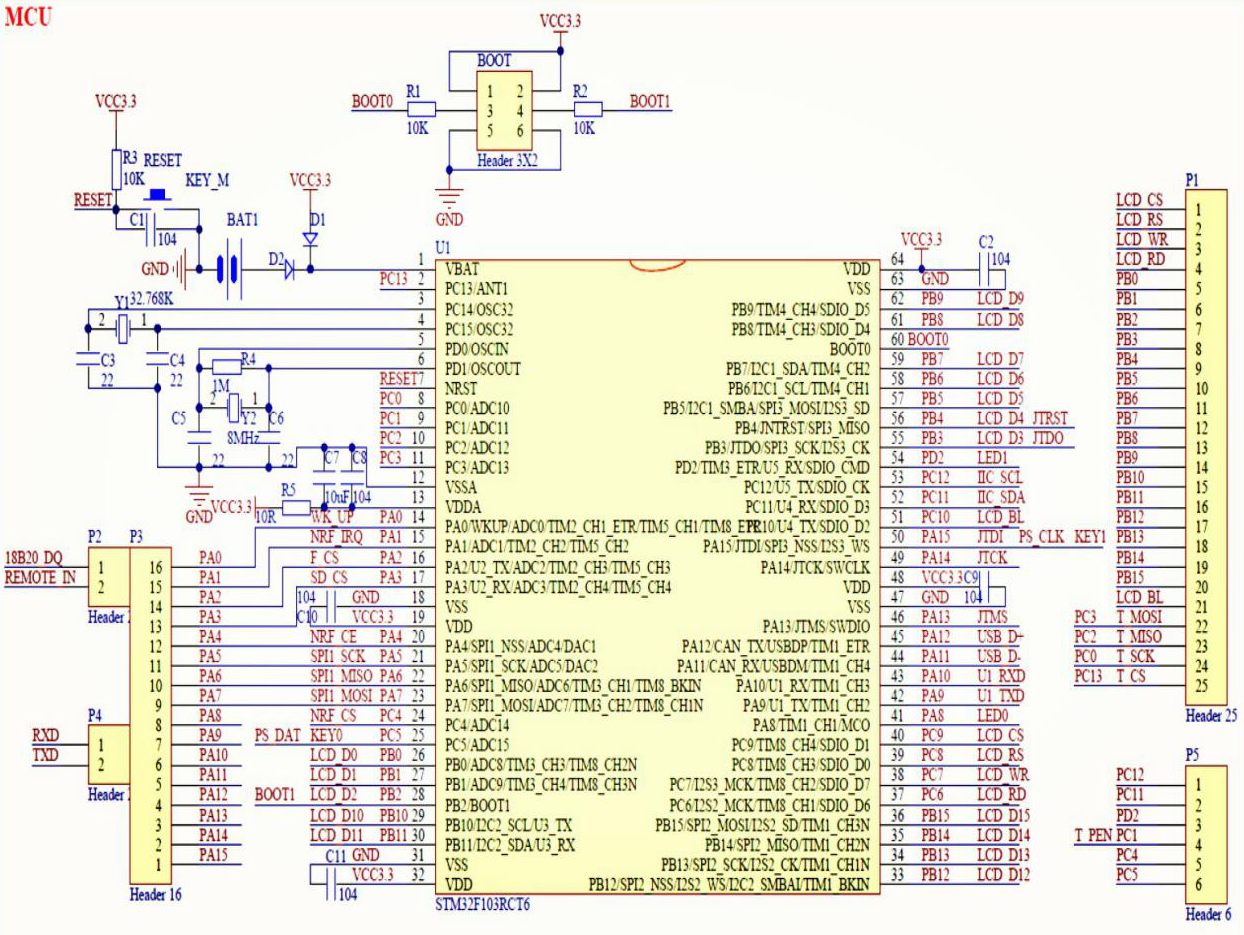1244x935 pixels.
Task: Select resistor R2 next to BOOT1
Action: [588, 109]
